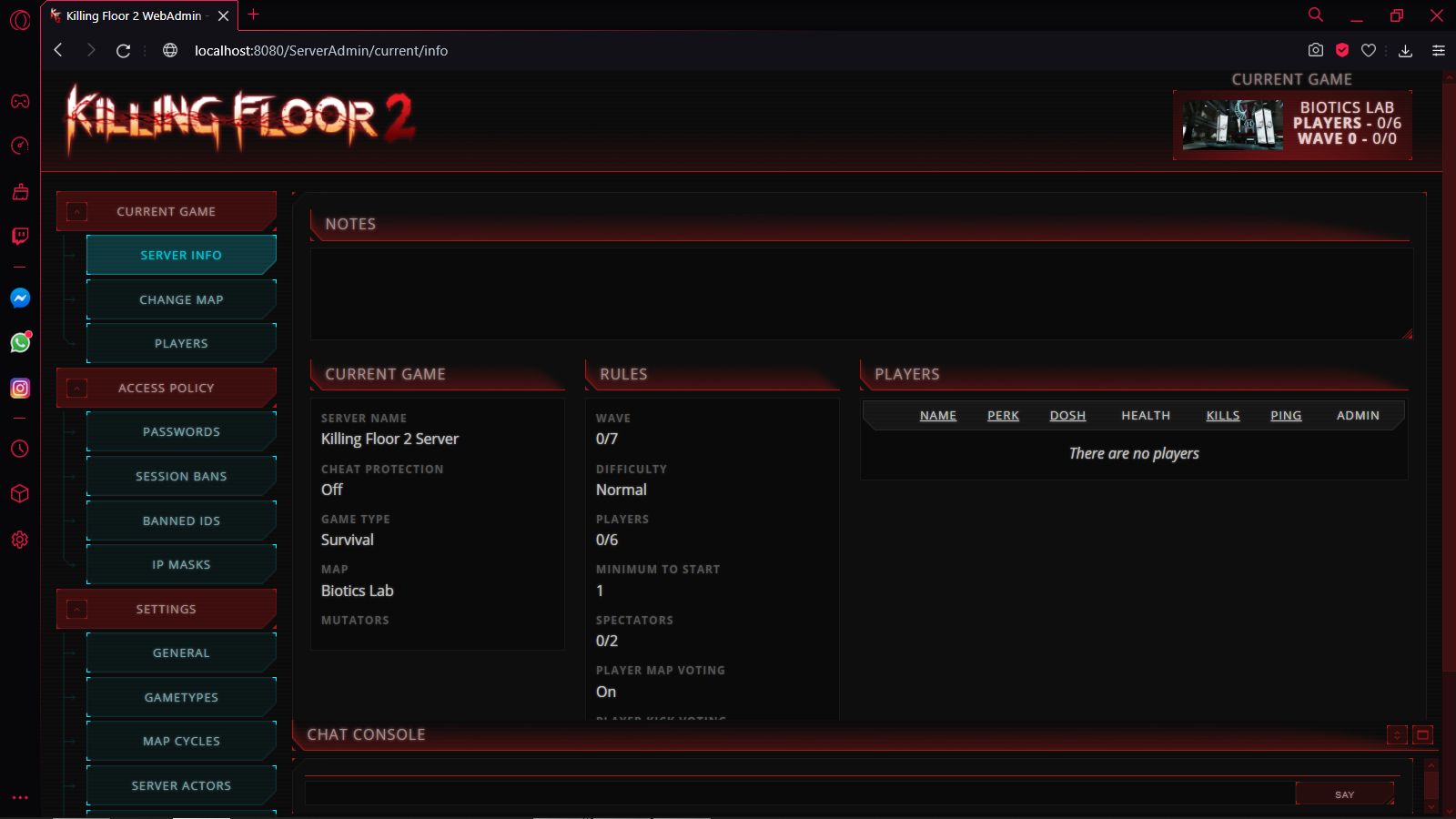Open WhatsApp in the sidebar
Screen dimensions: 1456x819
[20, 342]
